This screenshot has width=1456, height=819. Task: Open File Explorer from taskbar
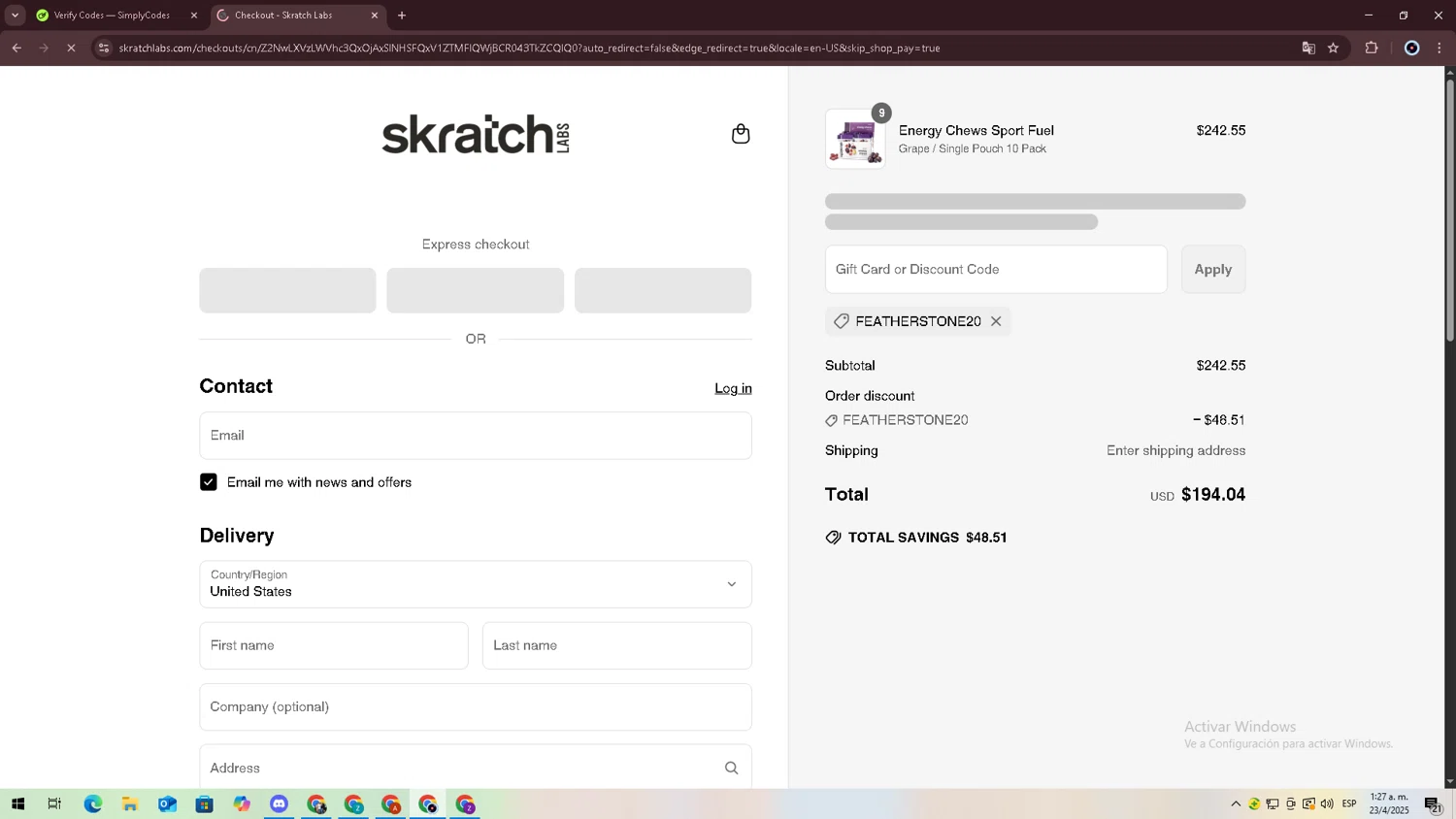(x=129, y=804)
